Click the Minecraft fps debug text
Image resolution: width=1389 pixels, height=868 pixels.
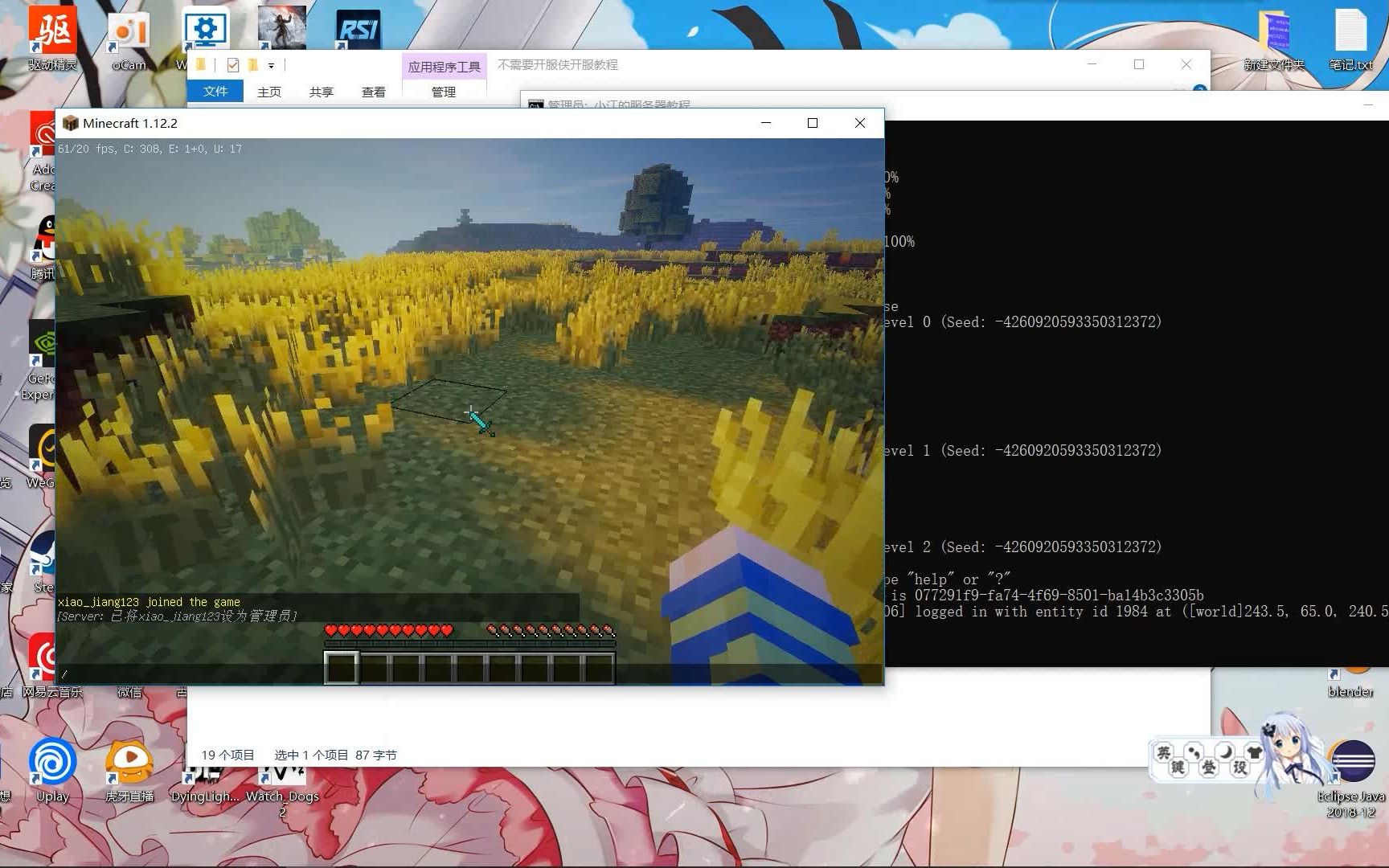click(150, 149)
